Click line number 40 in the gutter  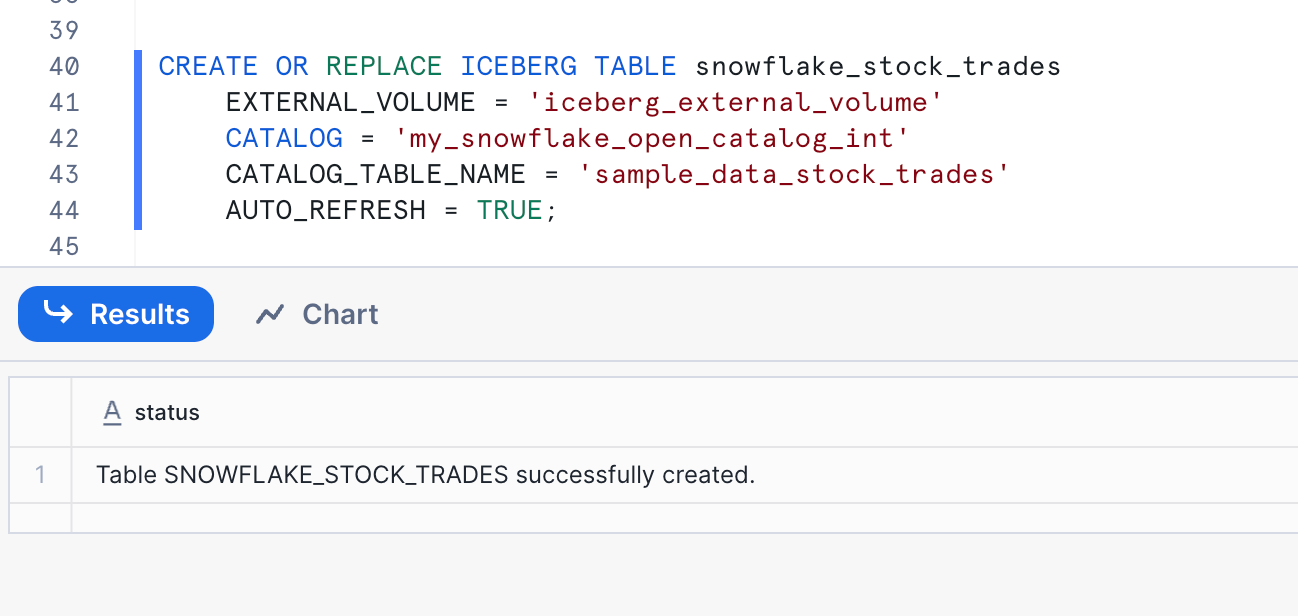(64, 67)
